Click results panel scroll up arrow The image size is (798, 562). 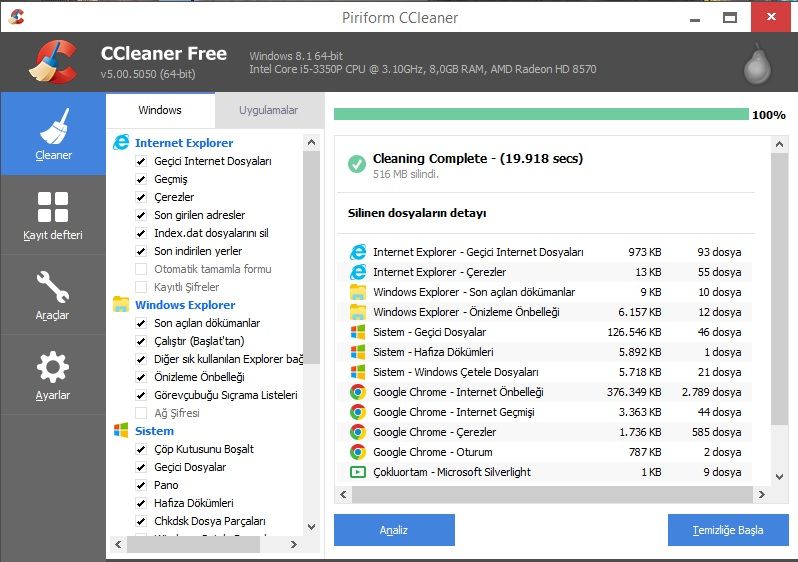tap(779, 145)
